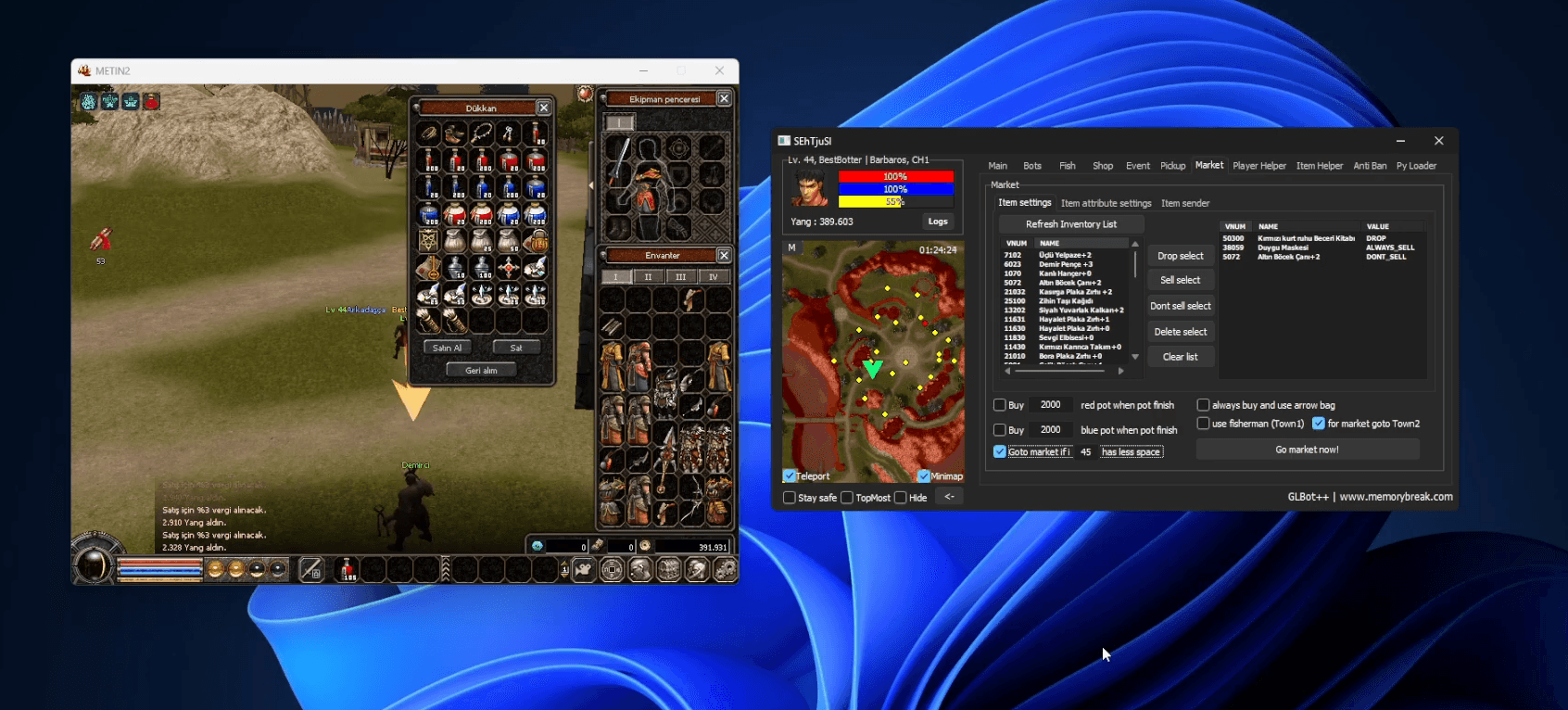Image resolution: width=1568 pixels, height=710 pixels.
Task: Uncheck for market goto Town2
Action: 1319,424
